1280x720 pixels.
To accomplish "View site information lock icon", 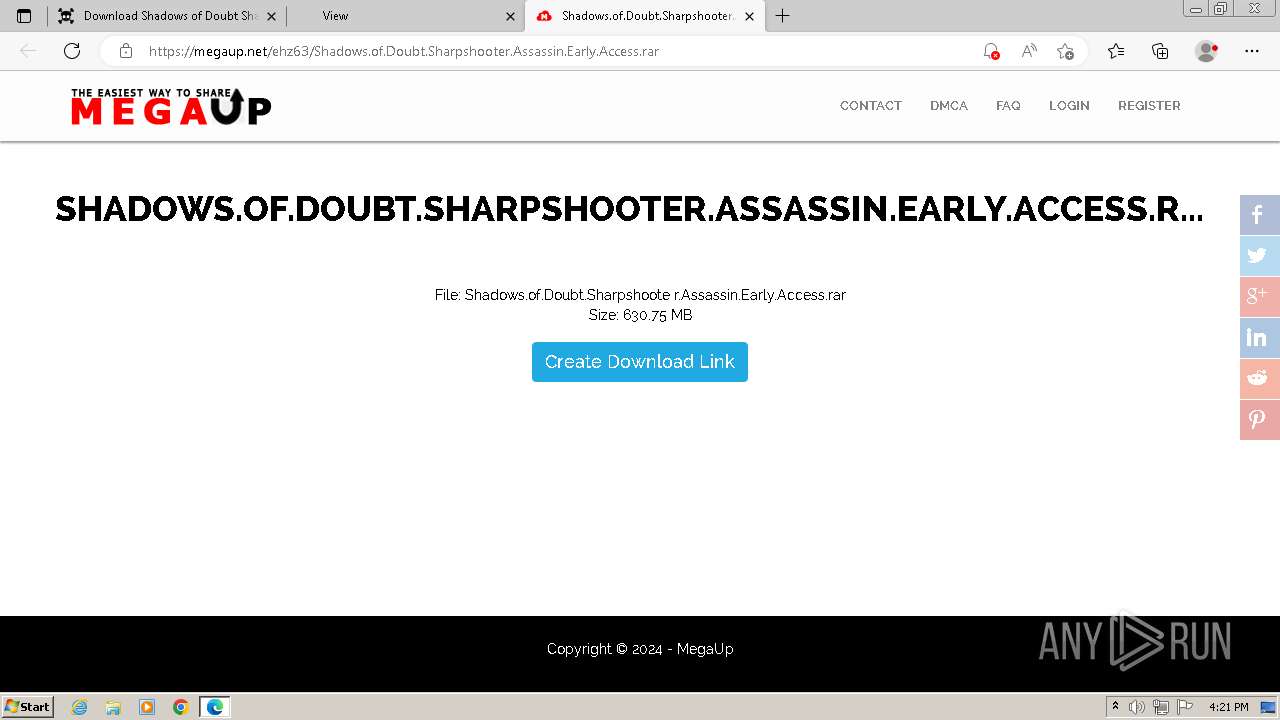I will (126, 51).
